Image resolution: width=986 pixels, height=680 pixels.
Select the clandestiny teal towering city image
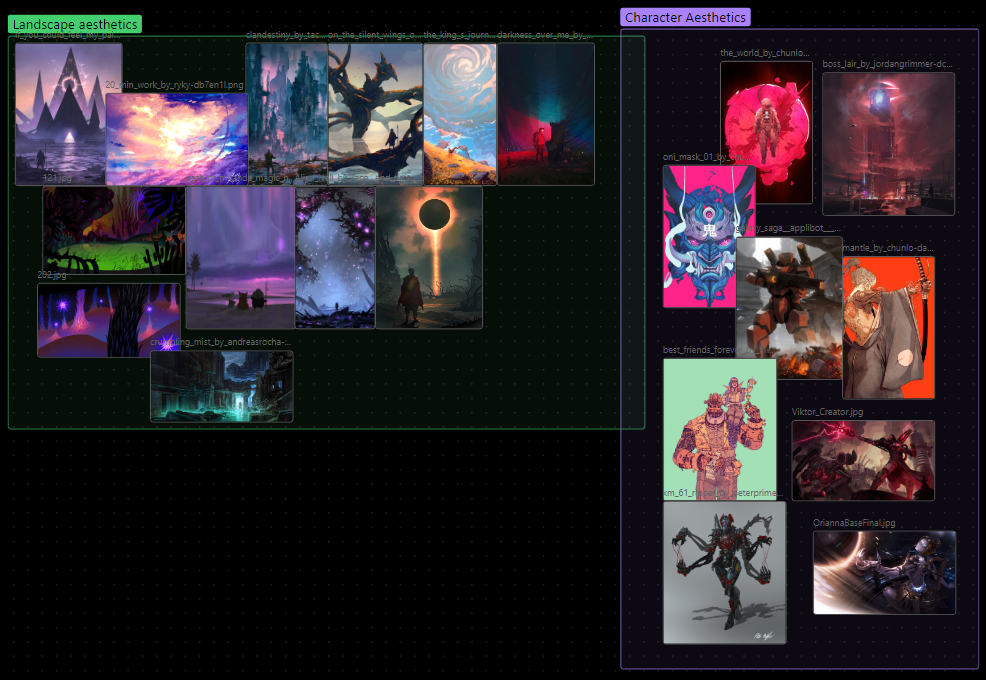point(287,114)
